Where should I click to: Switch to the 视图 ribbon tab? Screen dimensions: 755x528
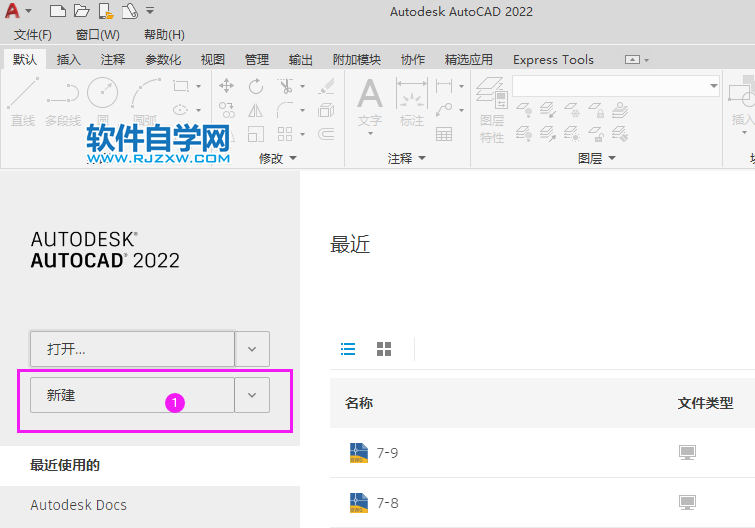pos(213,60)
